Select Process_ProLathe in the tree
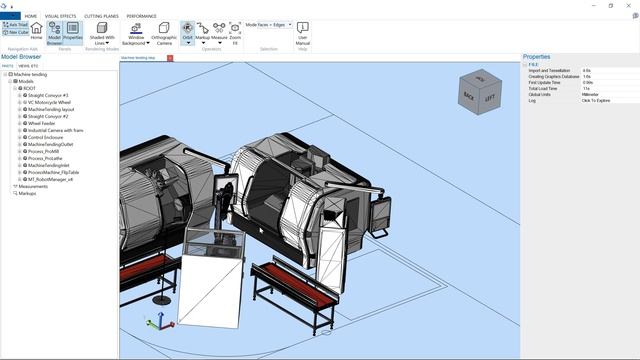This screenshot has height=360, width=640. coord(45,158)
